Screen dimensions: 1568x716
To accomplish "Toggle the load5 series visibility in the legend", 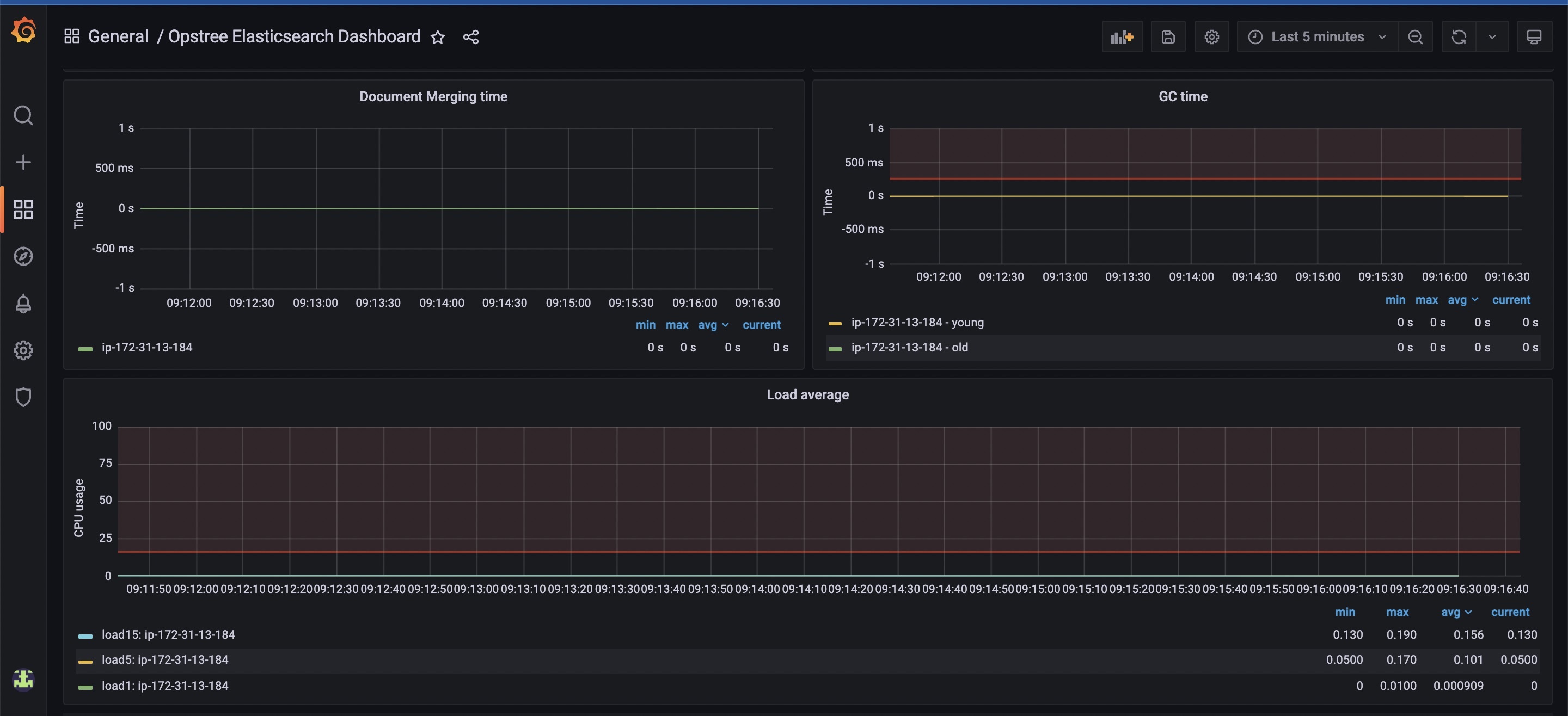I will click(x=164, y=660).
